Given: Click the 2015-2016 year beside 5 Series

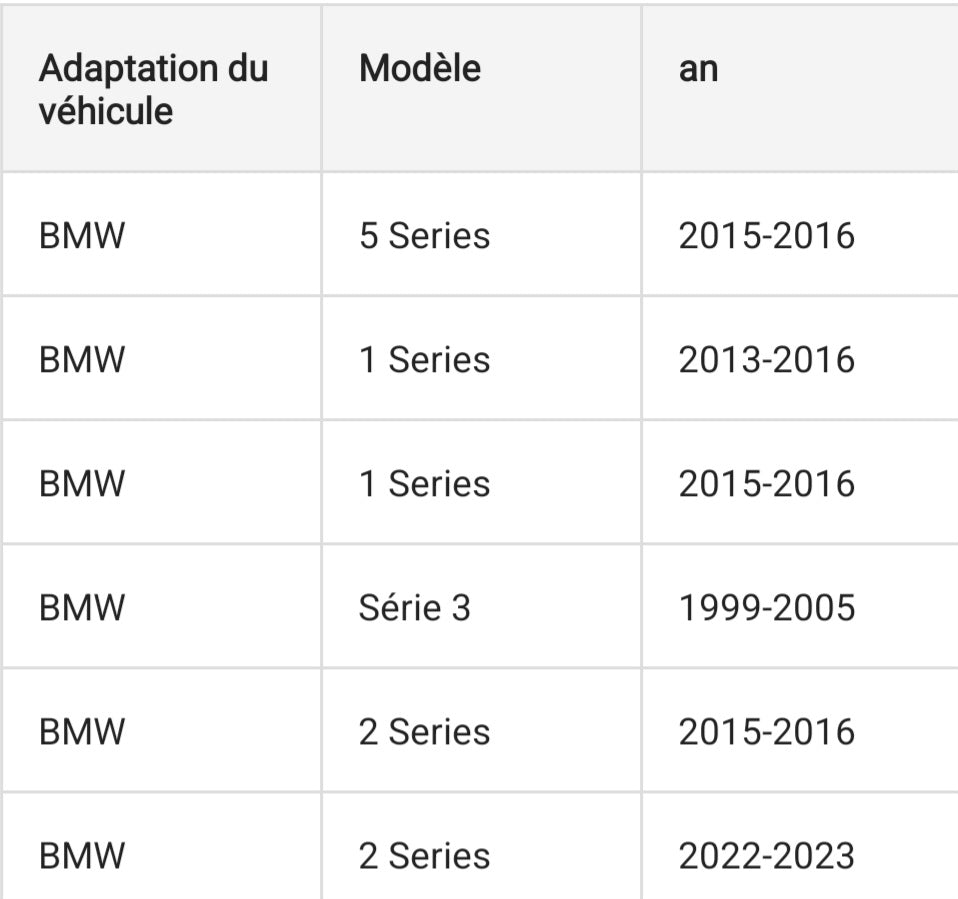Looking at the screenshot, I should click(767, 236).
